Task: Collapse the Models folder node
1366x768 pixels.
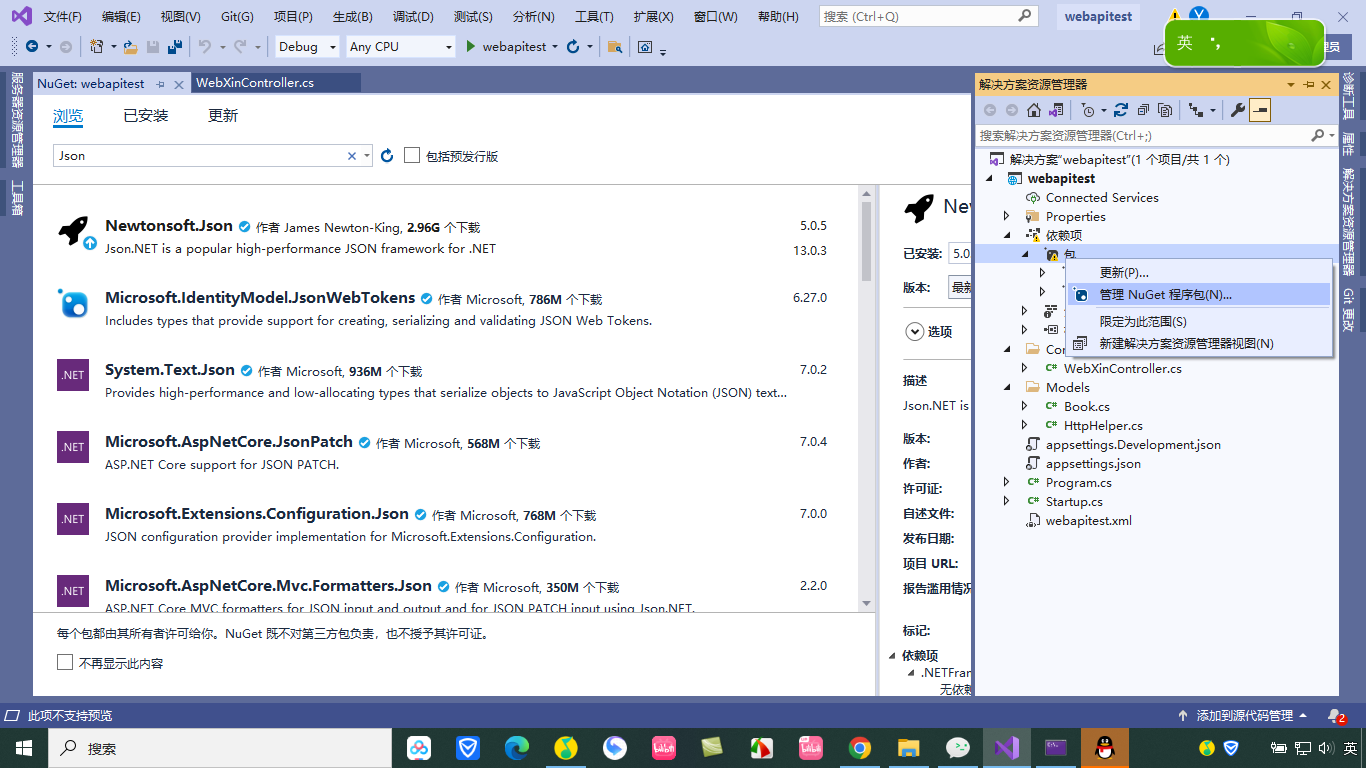Action: point(1007,387)
